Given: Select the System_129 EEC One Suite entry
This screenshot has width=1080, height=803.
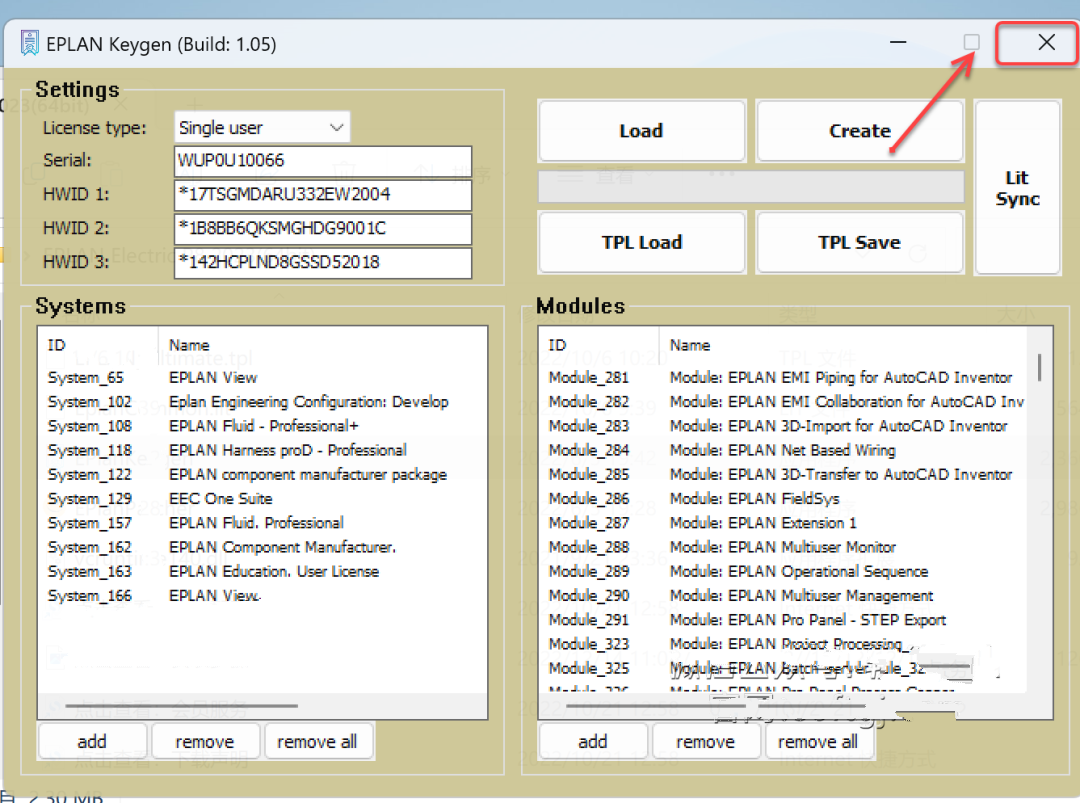Looking at the screenshot, I should 262,499.
